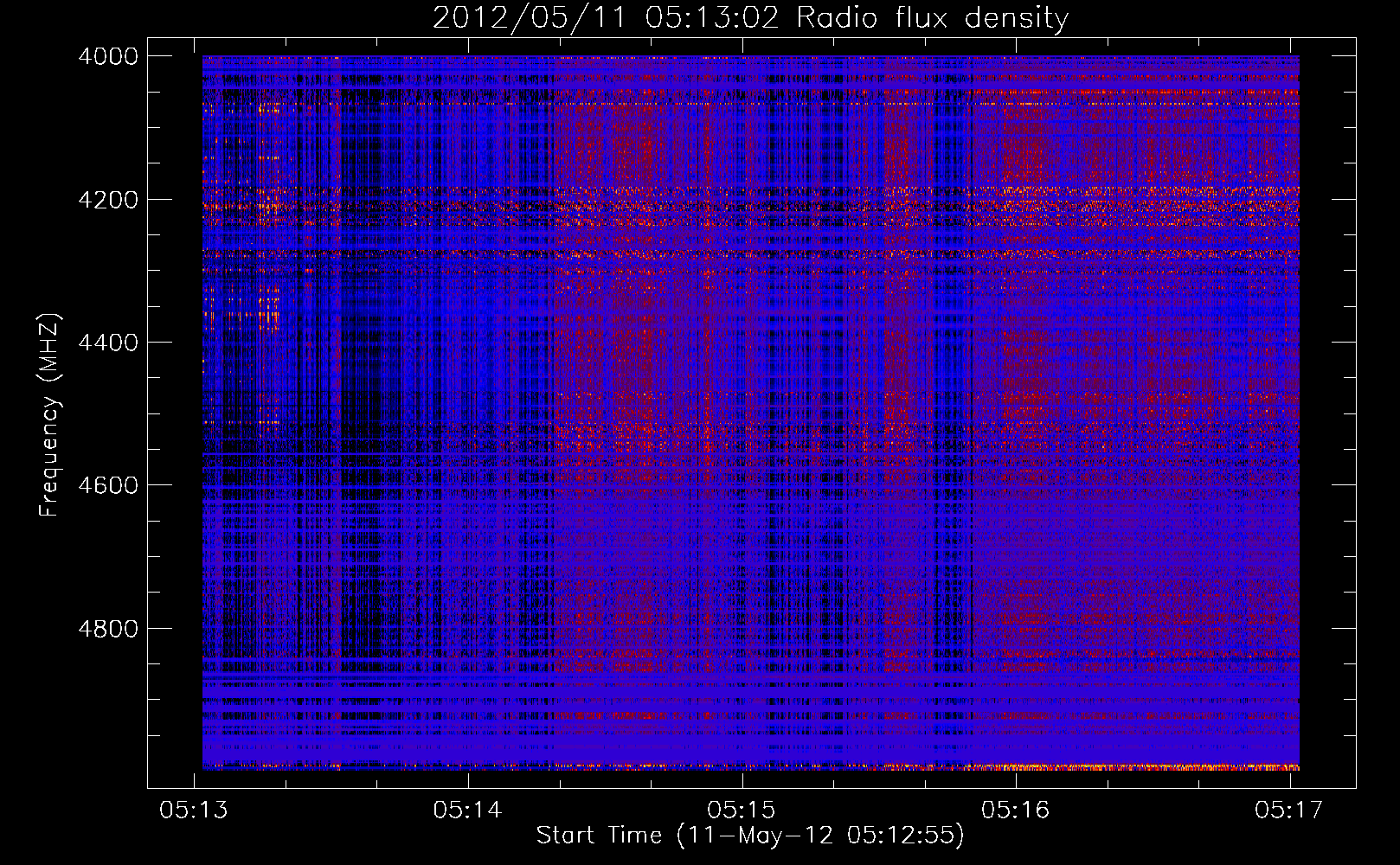Screen dimensions: 1400x865
Task: Click the 05:13 time tick label
Action: pyautogui.click(x=194, y=810)
